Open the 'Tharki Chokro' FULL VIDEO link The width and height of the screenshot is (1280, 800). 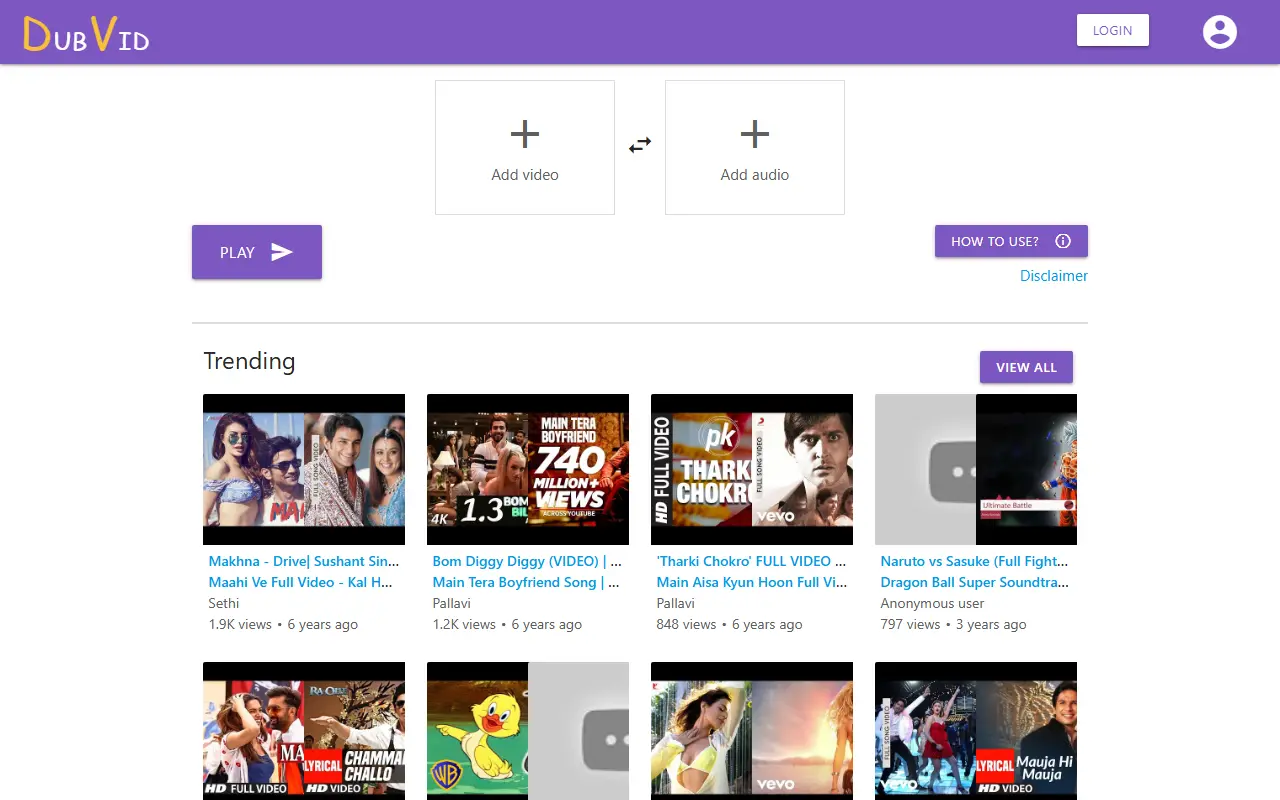point(751,561)
